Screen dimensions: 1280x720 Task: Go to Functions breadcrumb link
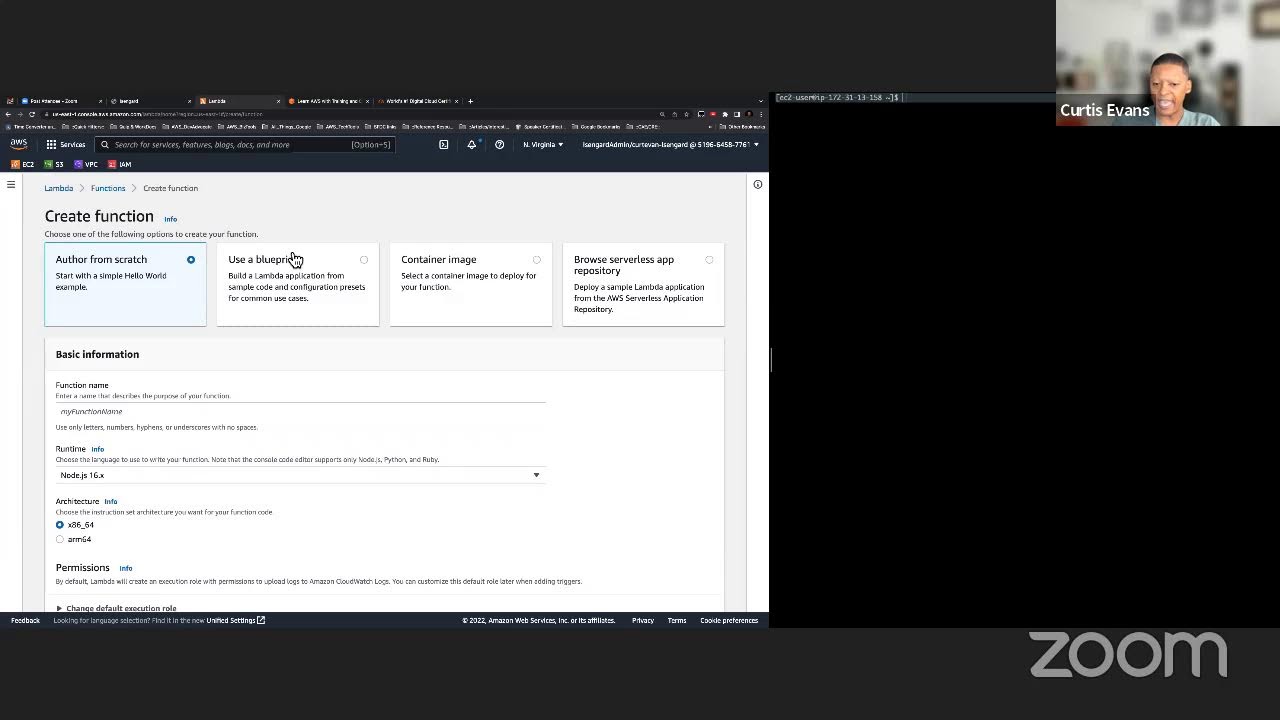click(x=108, y=188)
